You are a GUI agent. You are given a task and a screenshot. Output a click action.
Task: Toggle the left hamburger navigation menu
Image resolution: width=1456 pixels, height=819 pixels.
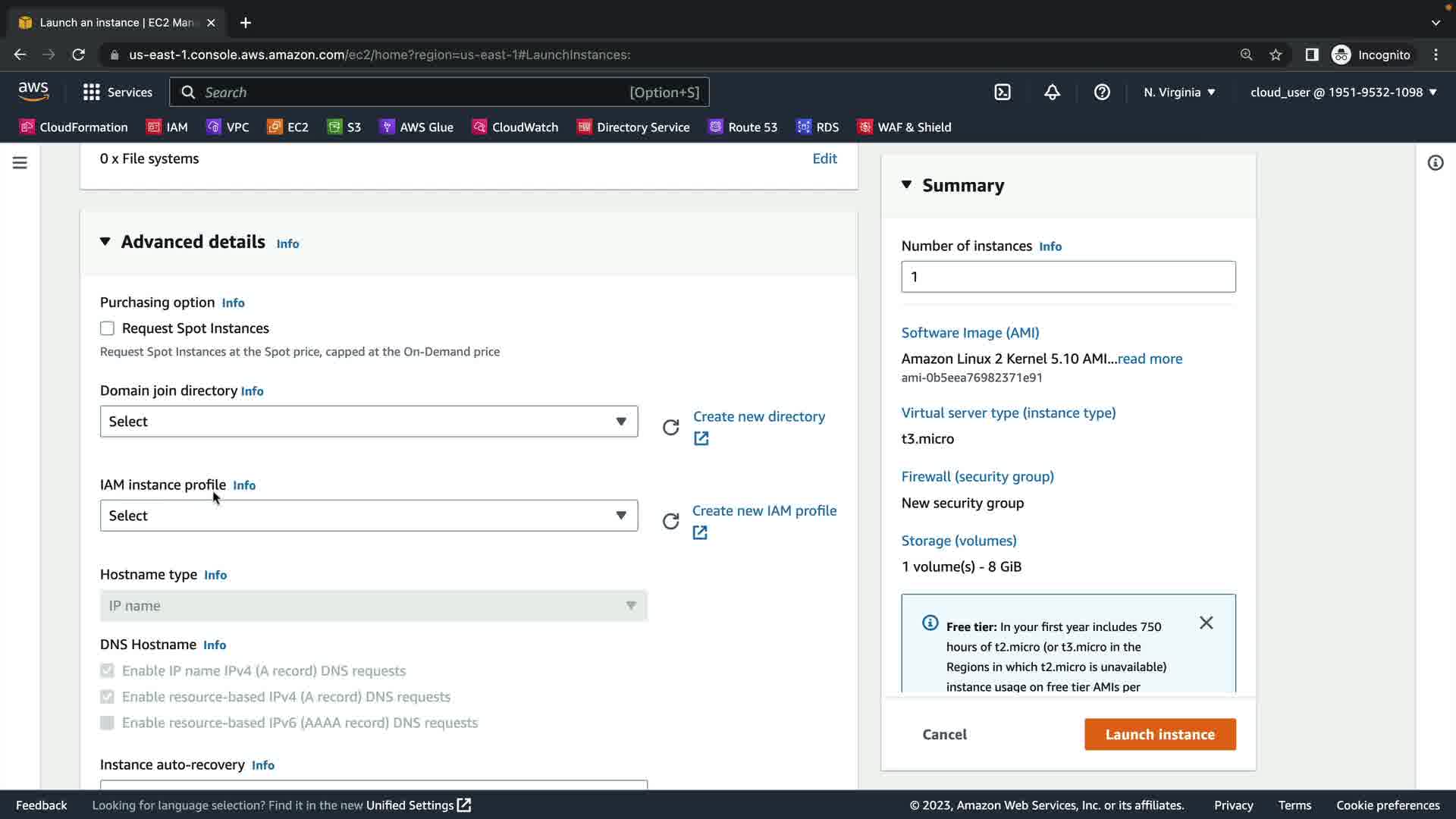coord(20,163)
